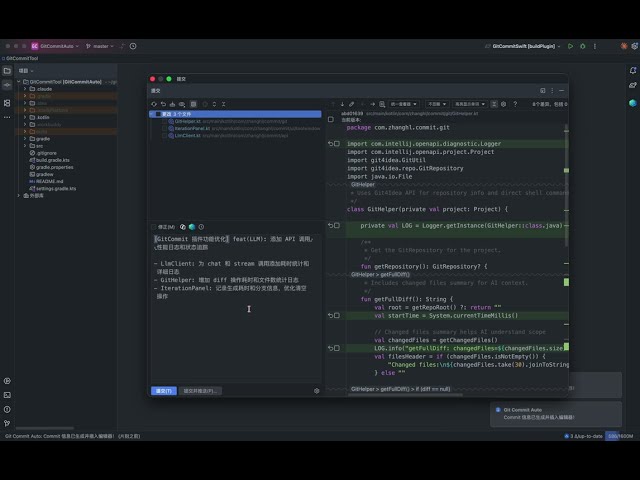Click the Problems icon in lower left sidebar
This screenshot has width=640, height=480.
[x=7, y=409]
